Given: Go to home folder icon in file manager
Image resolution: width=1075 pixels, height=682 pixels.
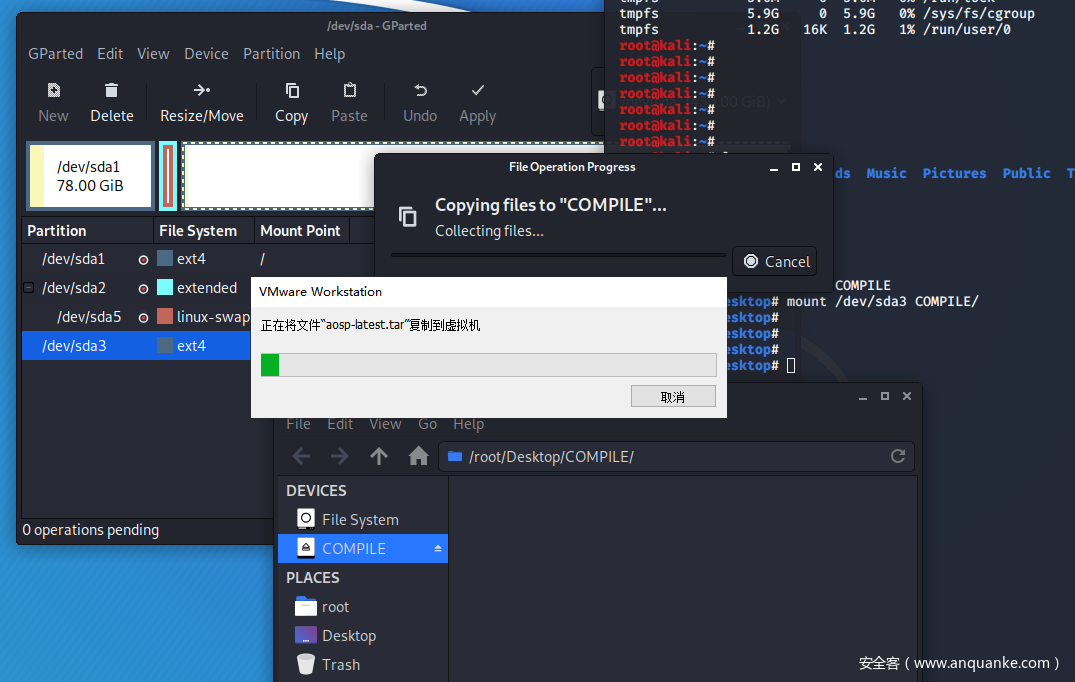Looking at the screenshot, I should [x=418, y=457].
